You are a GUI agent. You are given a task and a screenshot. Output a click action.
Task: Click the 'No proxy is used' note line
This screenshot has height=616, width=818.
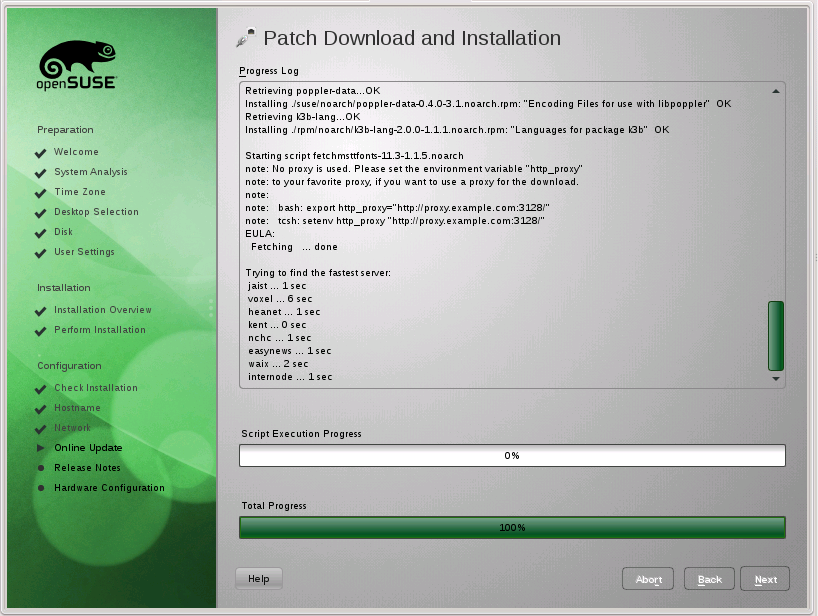(414, 169)
